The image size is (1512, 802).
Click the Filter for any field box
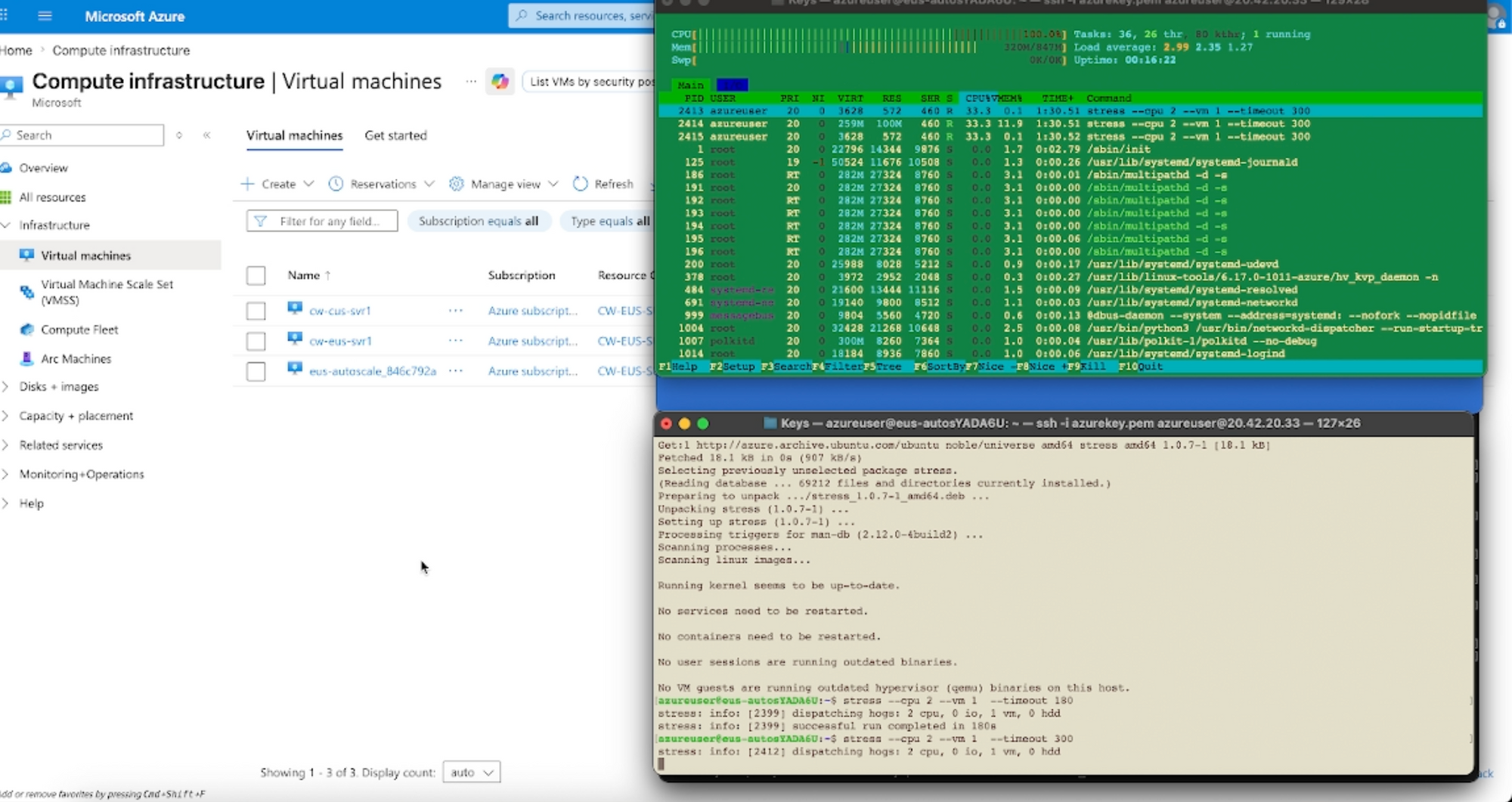point(322,221)
